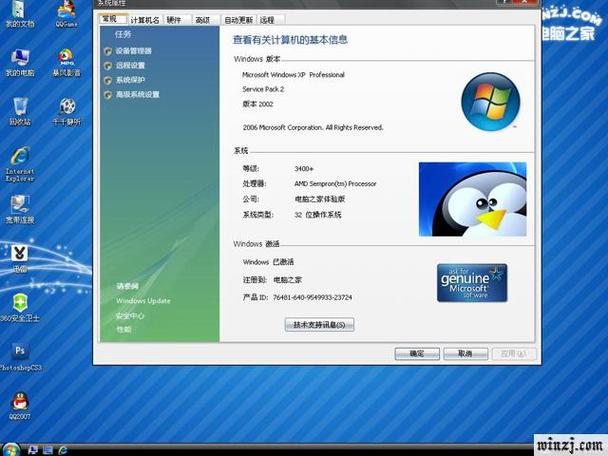Click the Microsoft Windows XP Professional text
The width and height of the screenshot is (608, 456).
(x=293, y=75)
